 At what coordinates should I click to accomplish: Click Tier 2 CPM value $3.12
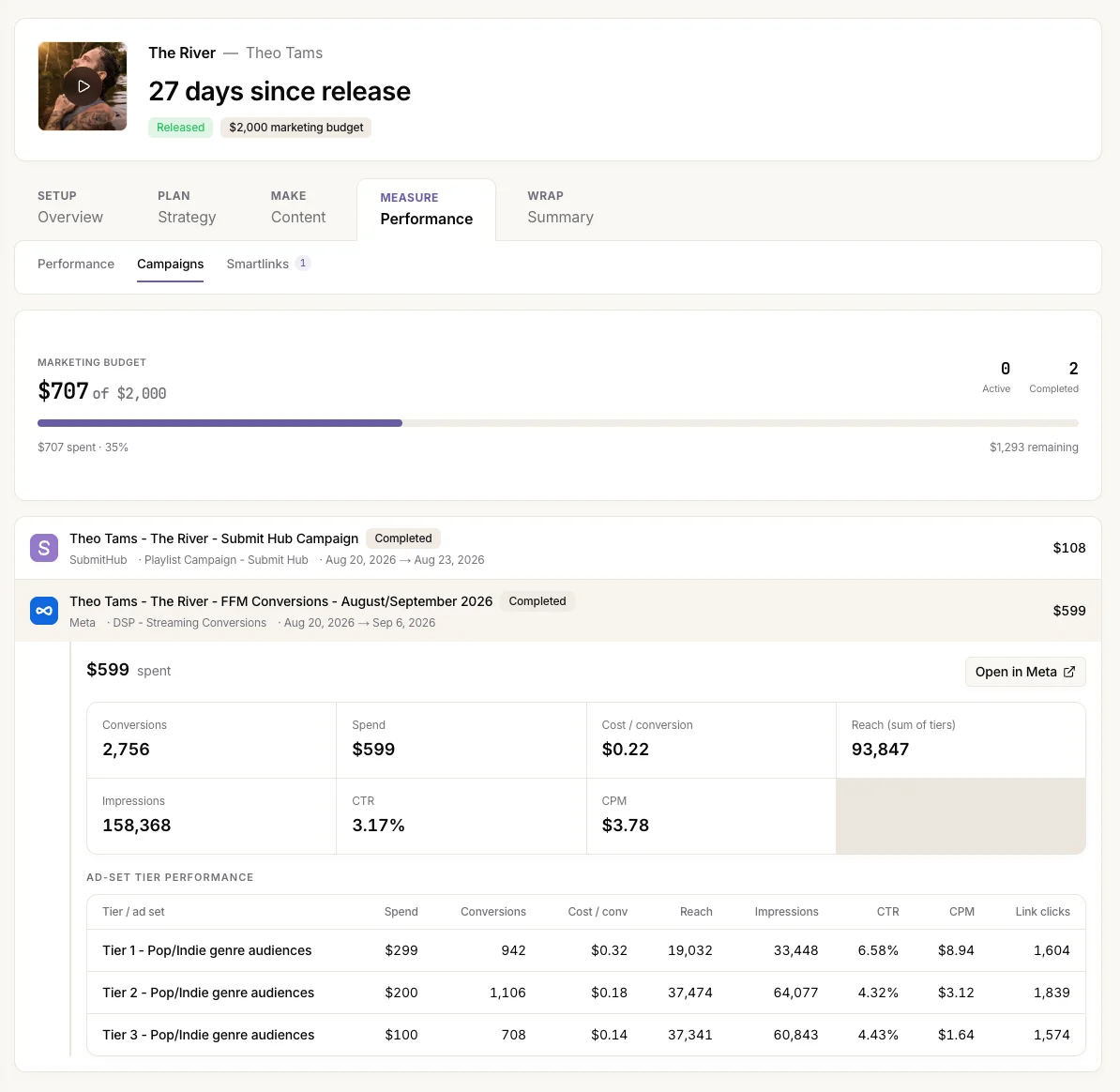[956, 993]
